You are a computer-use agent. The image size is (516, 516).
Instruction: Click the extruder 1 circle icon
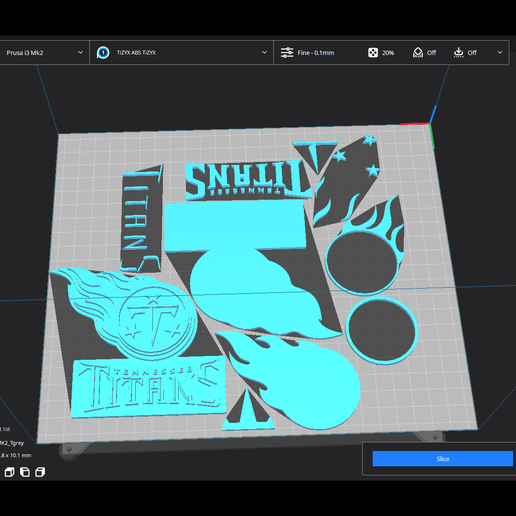103,53
